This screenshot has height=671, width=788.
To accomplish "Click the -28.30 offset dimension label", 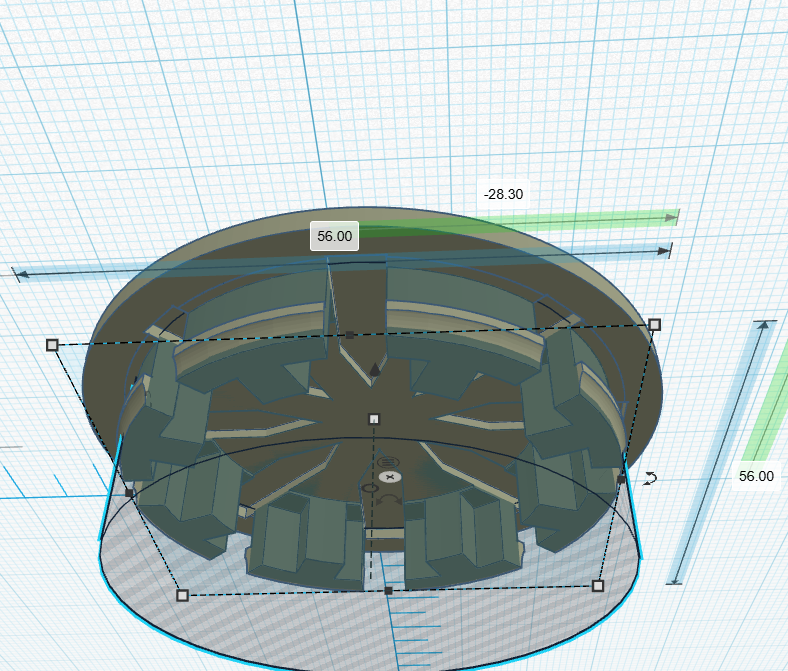I will pyautogui.click(x=504, y=194).
